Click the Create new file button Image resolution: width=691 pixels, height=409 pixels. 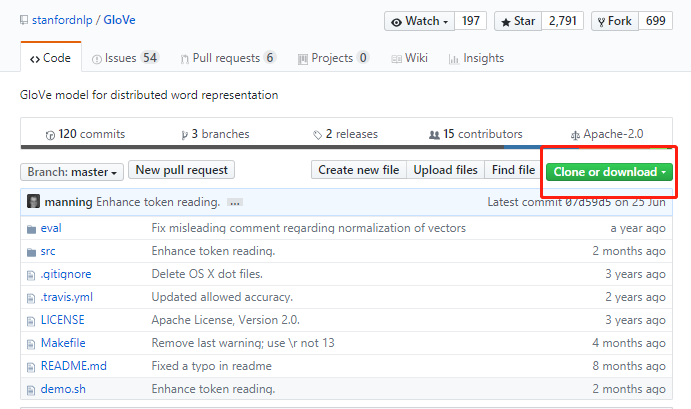point(359,170)
